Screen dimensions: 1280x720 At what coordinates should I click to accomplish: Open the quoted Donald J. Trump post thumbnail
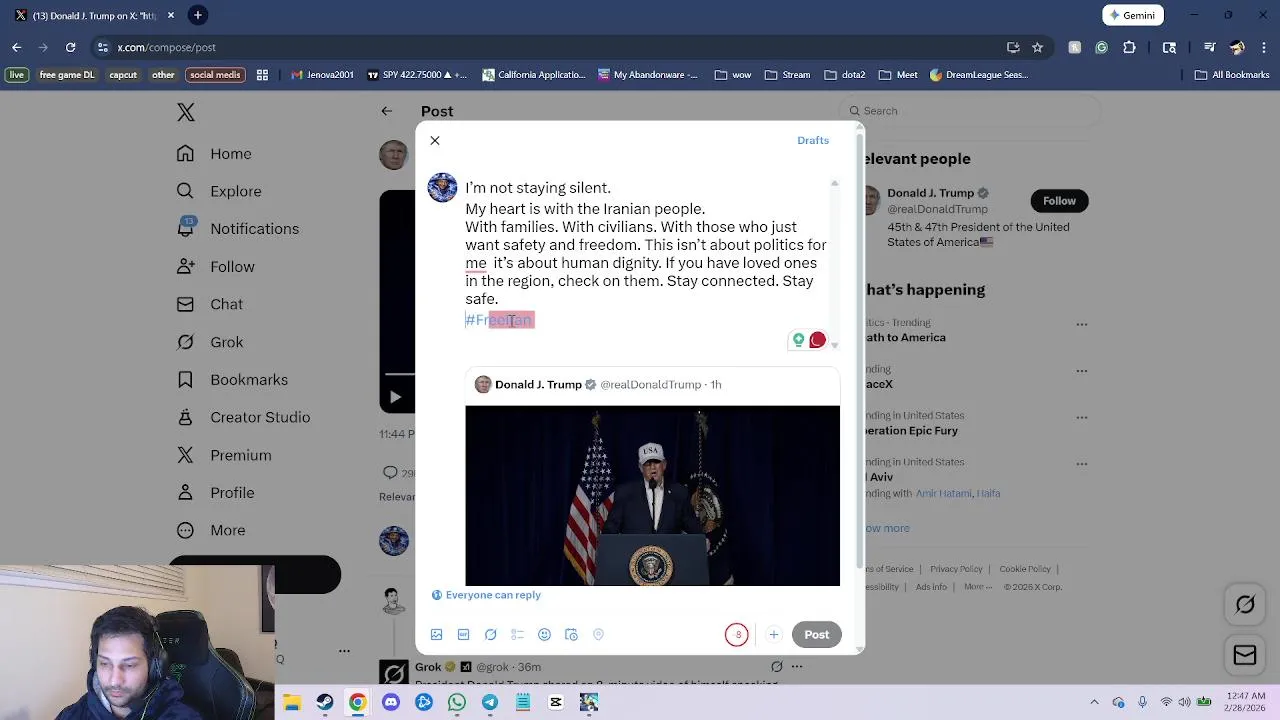pyautogui.click(x=652, y=495)
